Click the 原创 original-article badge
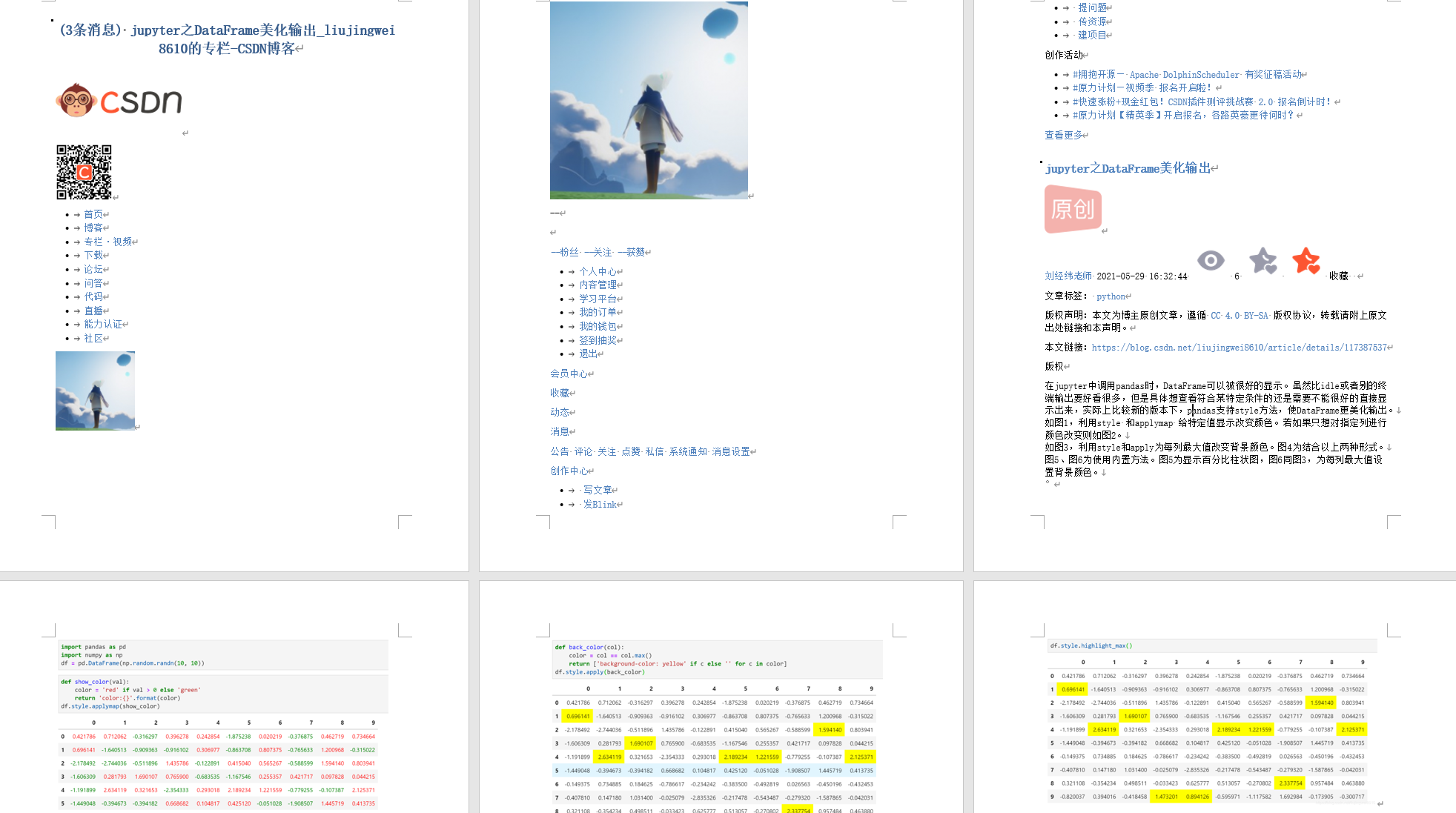 tap(1073, 209)
